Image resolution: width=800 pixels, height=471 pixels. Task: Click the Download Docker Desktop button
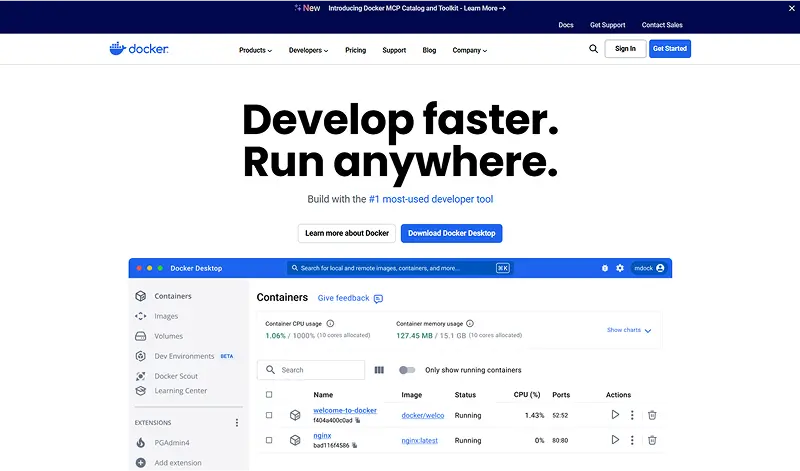[x=452, y=233]
